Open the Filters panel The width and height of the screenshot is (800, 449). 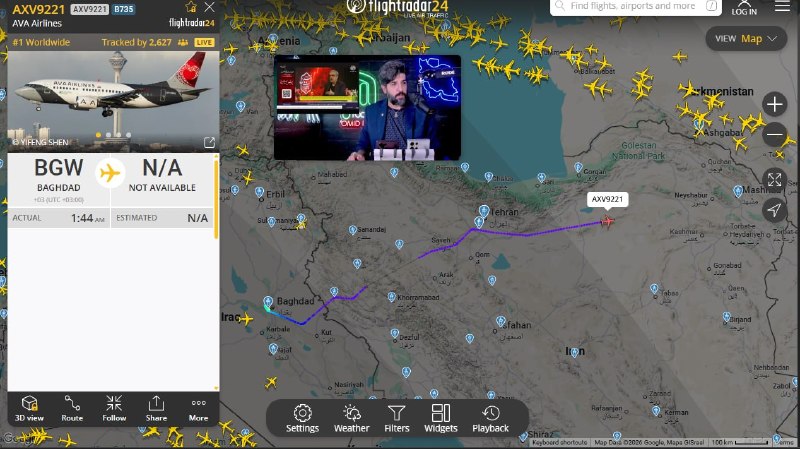point(396,418)
